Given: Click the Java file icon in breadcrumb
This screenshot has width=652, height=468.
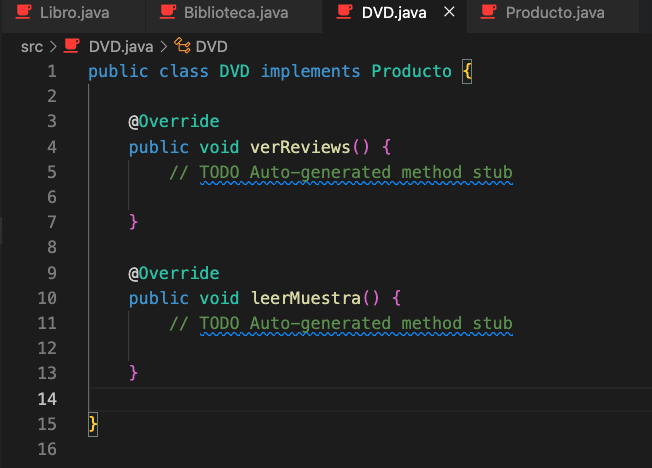Looking at the screenshot, I should tap(71, 46).
